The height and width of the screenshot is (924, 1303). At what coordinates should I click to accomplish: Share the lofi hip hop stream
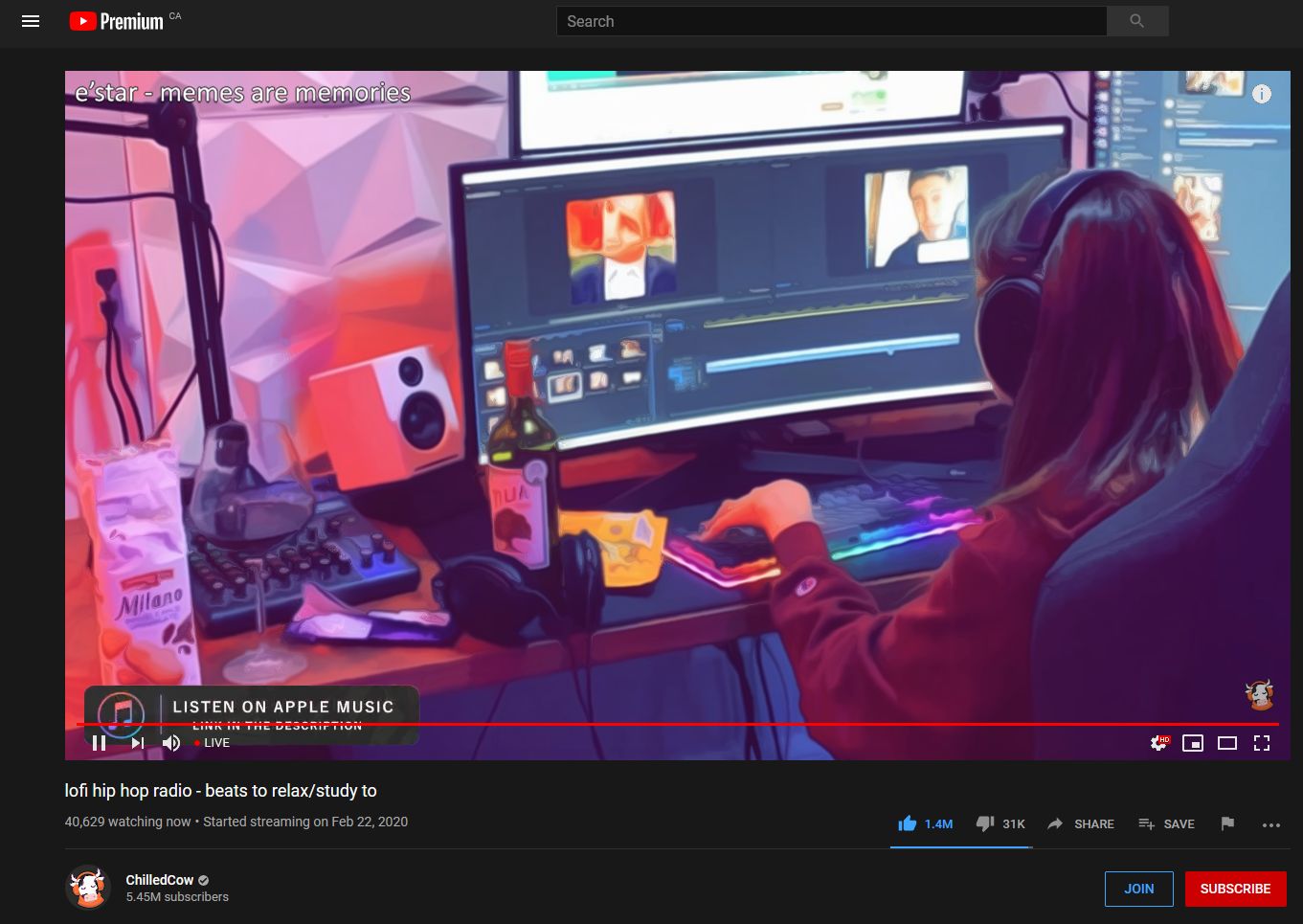click(1081, 823)
